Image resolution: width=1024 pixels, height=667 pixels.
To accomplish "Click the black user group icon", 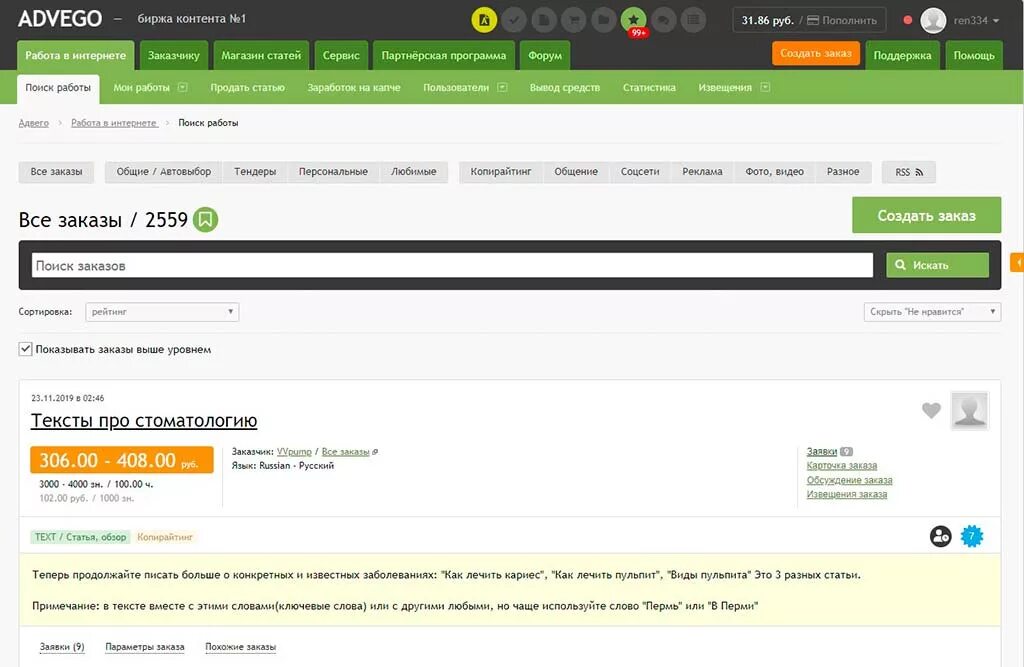I will coord(940,536).
